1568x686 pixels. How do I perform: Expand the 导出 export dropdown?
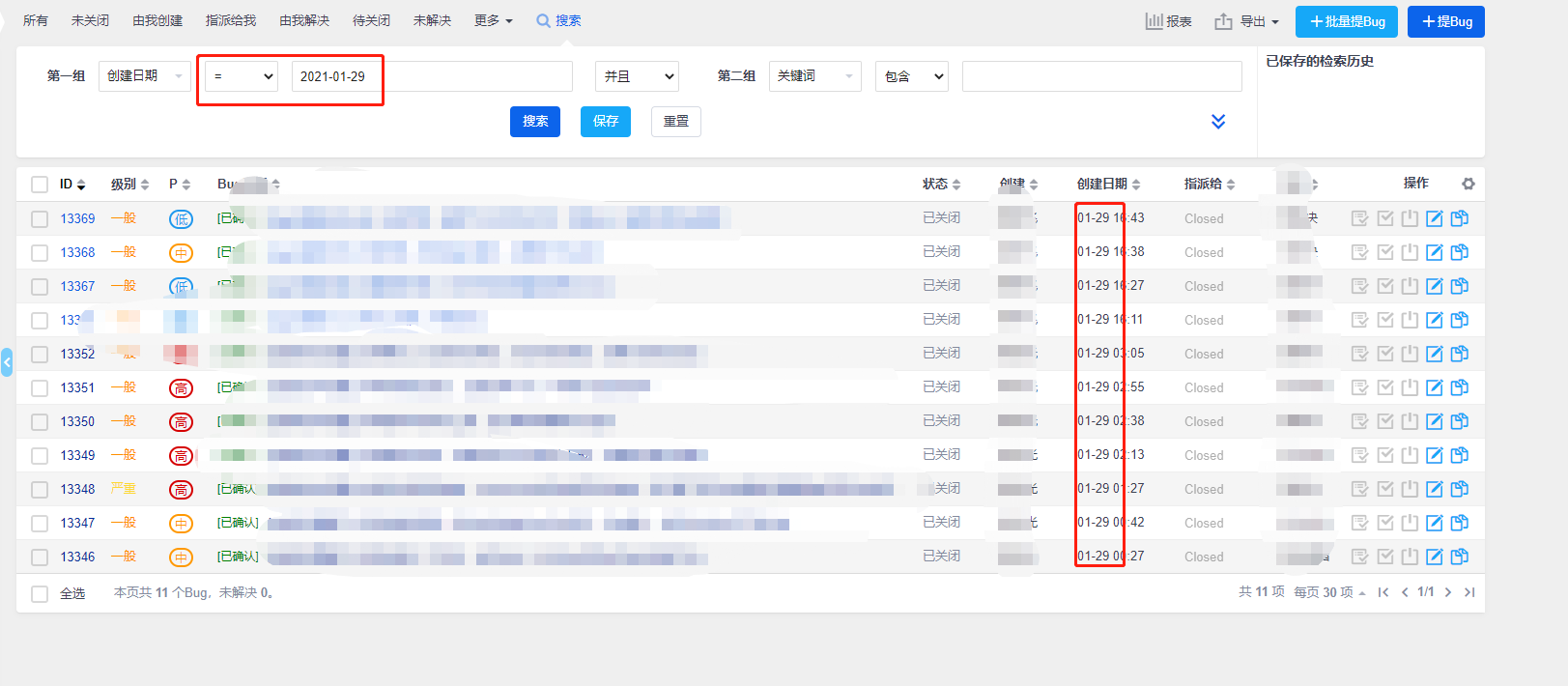[1247, 21]
